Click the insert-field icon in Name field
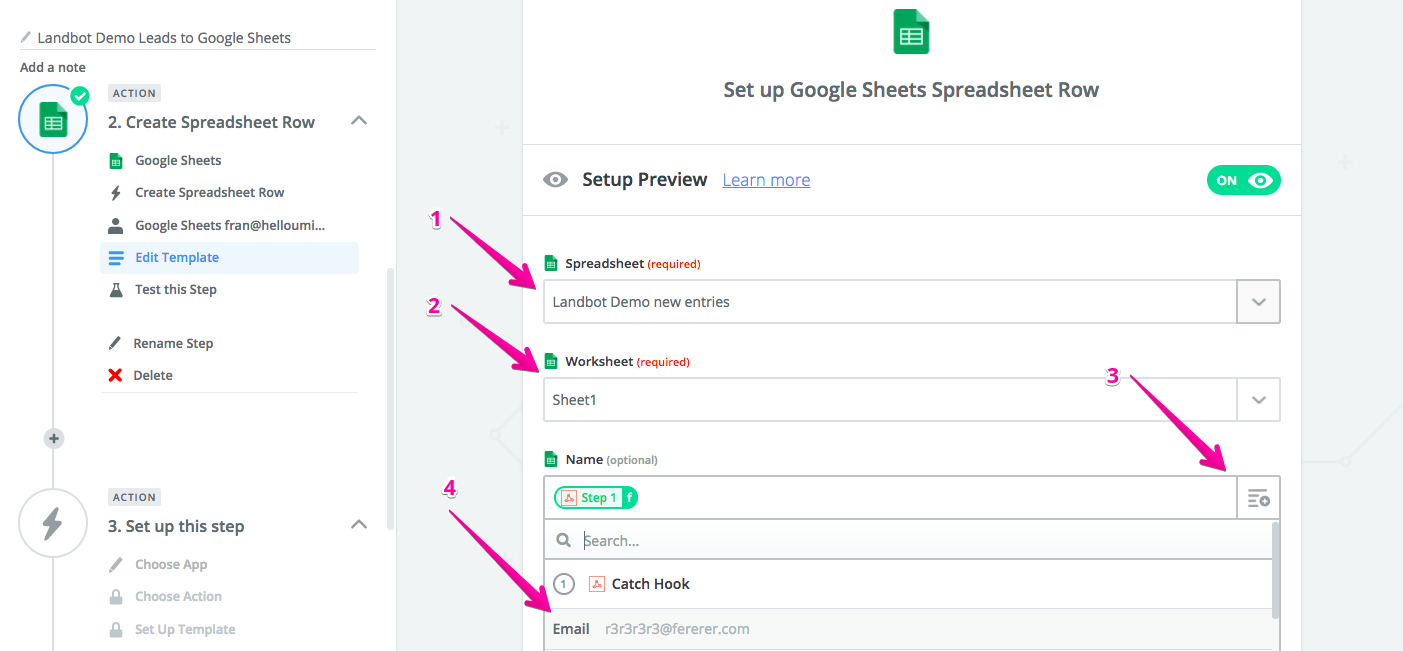The height and width of the screenshot is (651, 1403). pyautogui.click(x=1258, y=498)
